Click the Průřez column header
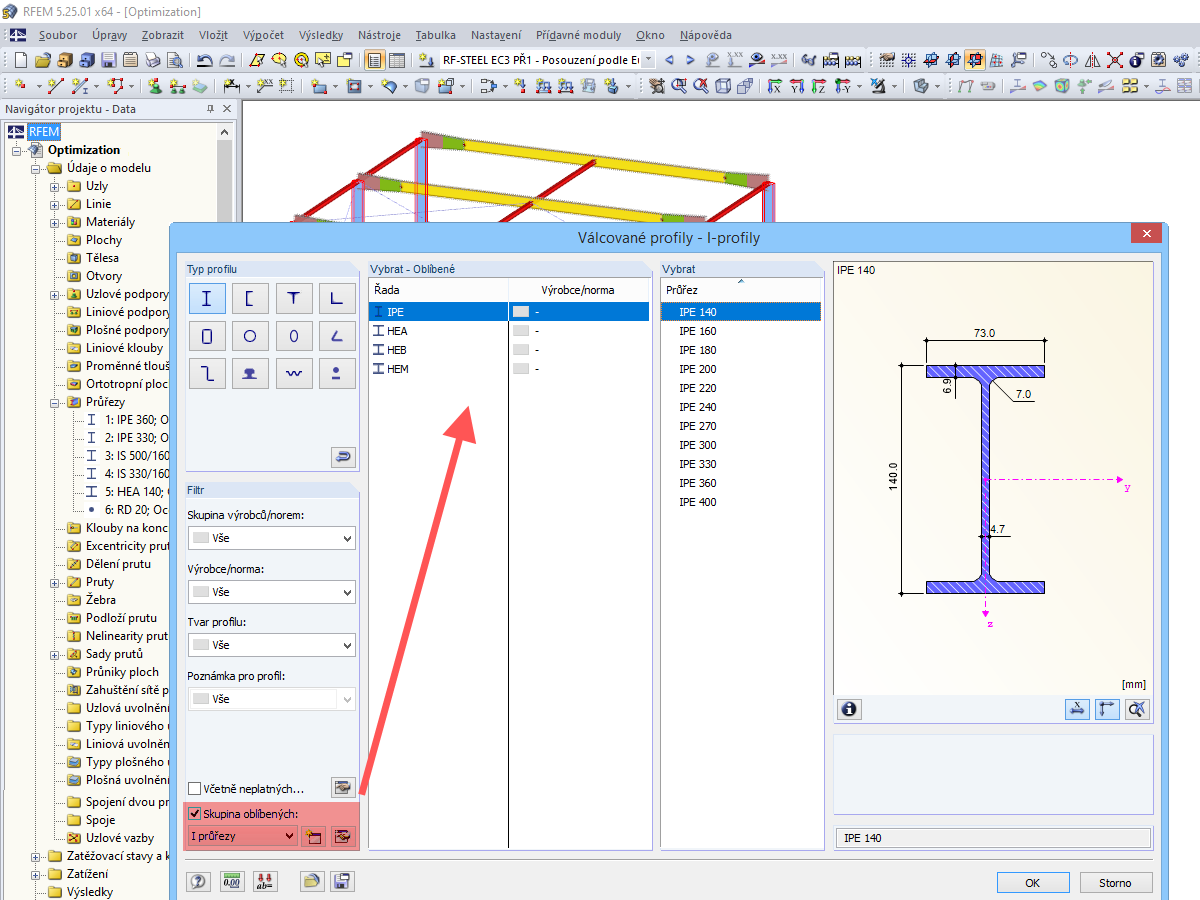 click(742, 289)
